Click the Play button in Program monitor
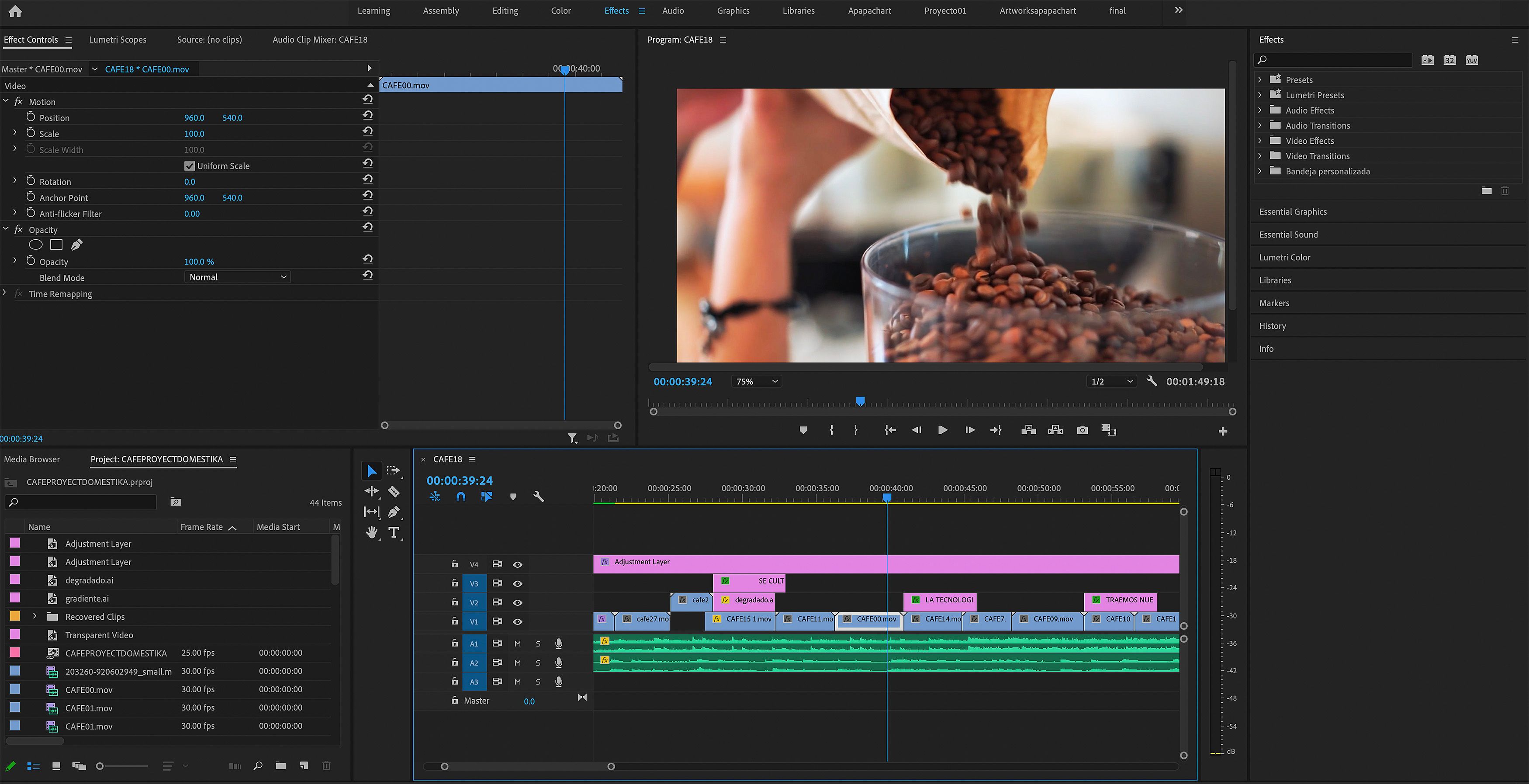The image size is (1529, 784). (942, 430)
